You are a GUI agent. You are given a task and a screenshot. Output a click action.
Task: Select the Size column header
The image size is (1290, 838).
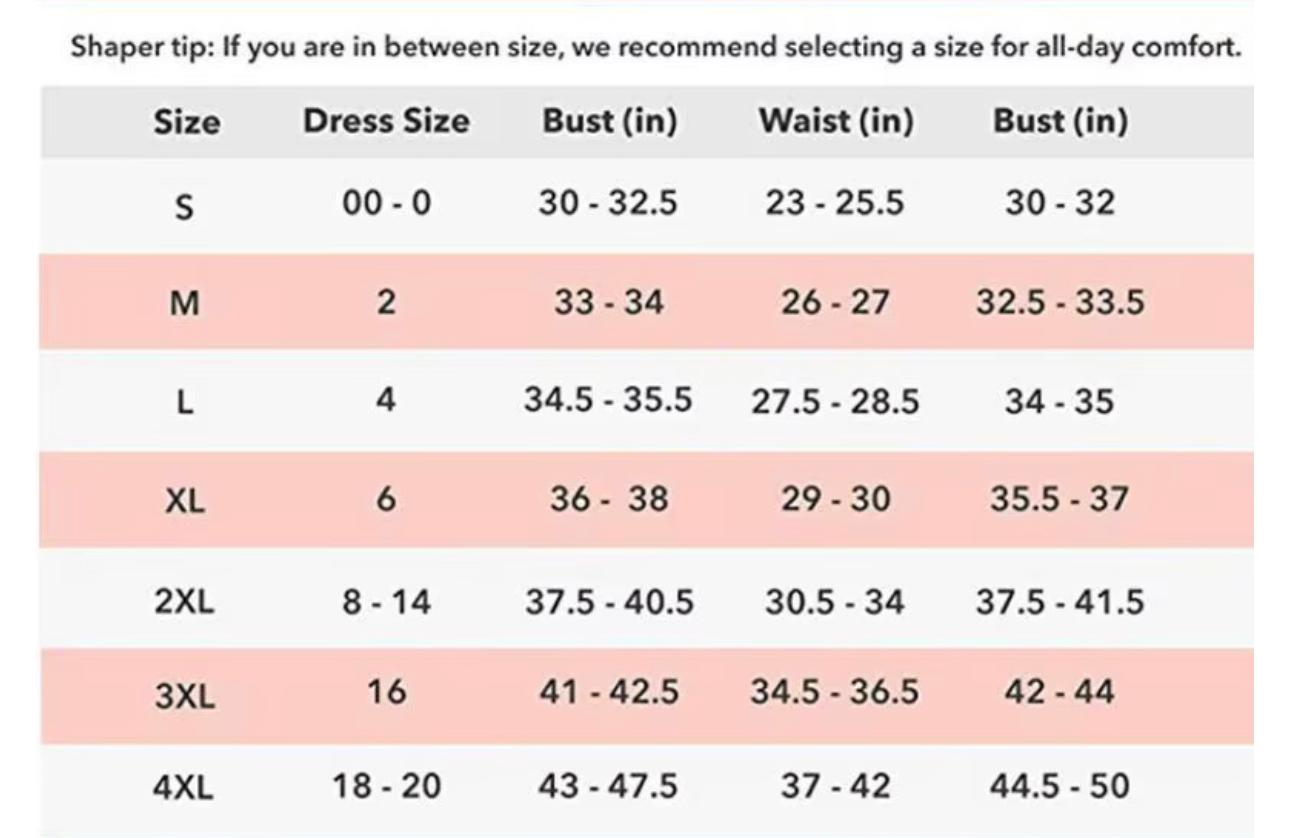(x=186, y=122)
